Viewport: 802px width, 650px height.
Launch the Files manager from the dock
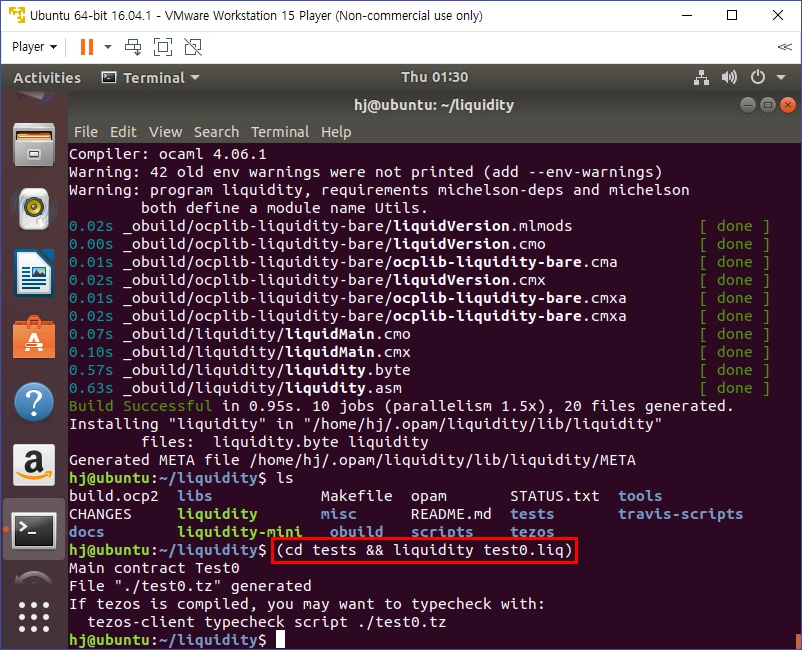click(x=34, y=145)
